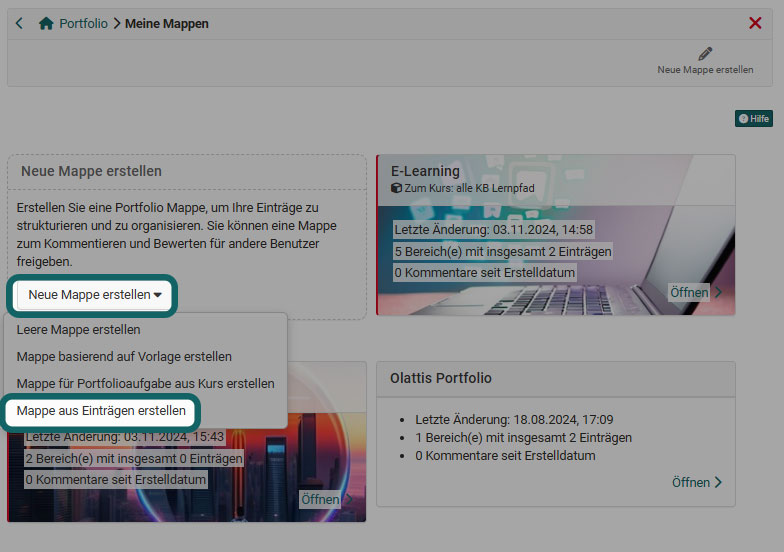Viewport: 784px width, 552px height.
Task: Click the red X close icon
Action: 755,23
